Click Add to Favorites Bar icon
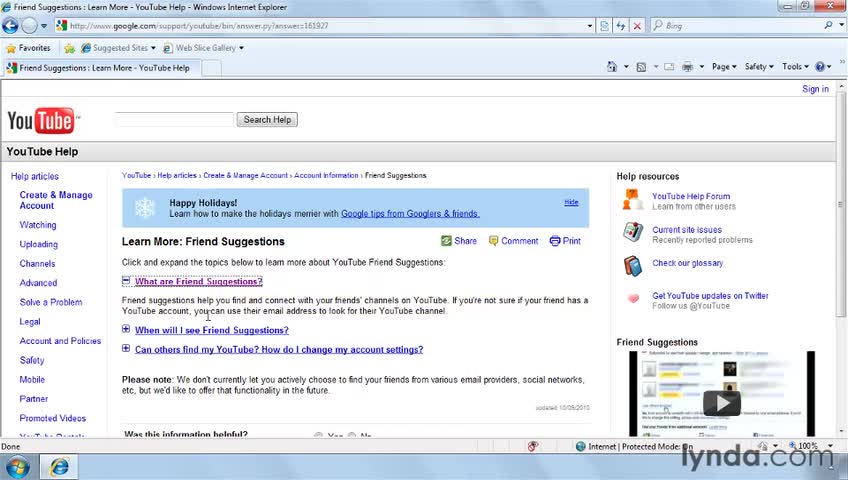 tap(69, 48)
